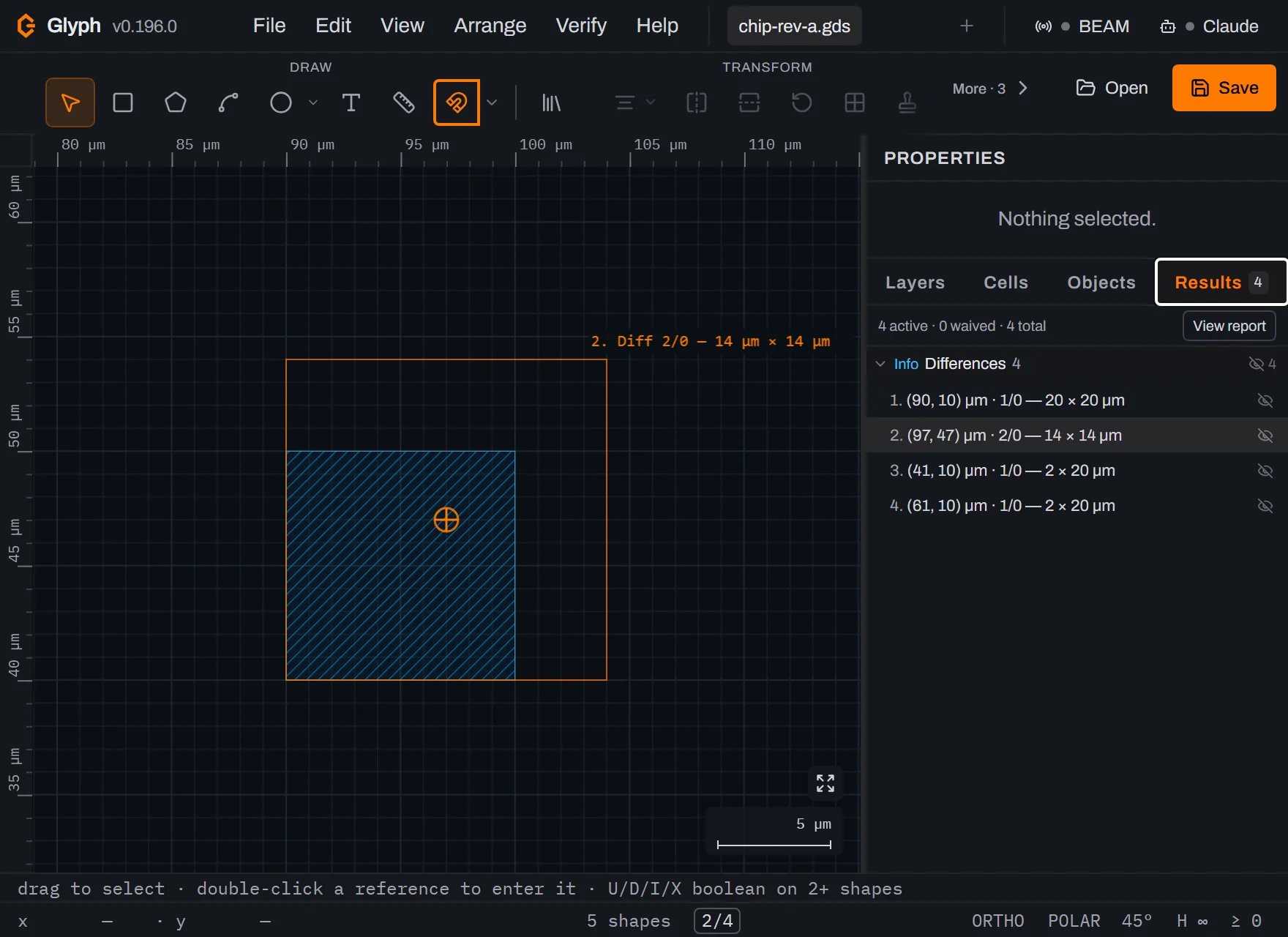The width and height of the screenshot is (1288, 937).
Task: Click the flip vertical transform icon
Action: coord(749,102)
